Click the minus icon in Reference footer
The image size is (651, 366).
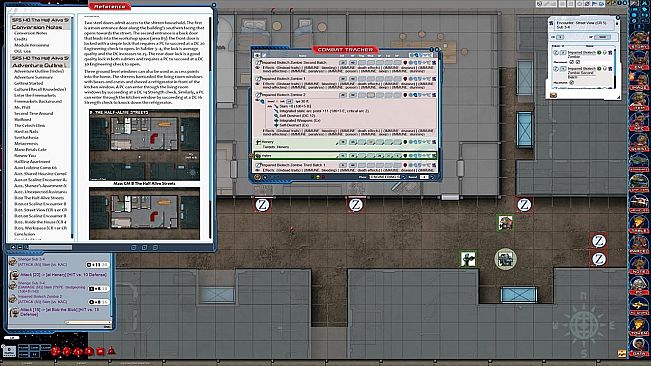point(20,247)
